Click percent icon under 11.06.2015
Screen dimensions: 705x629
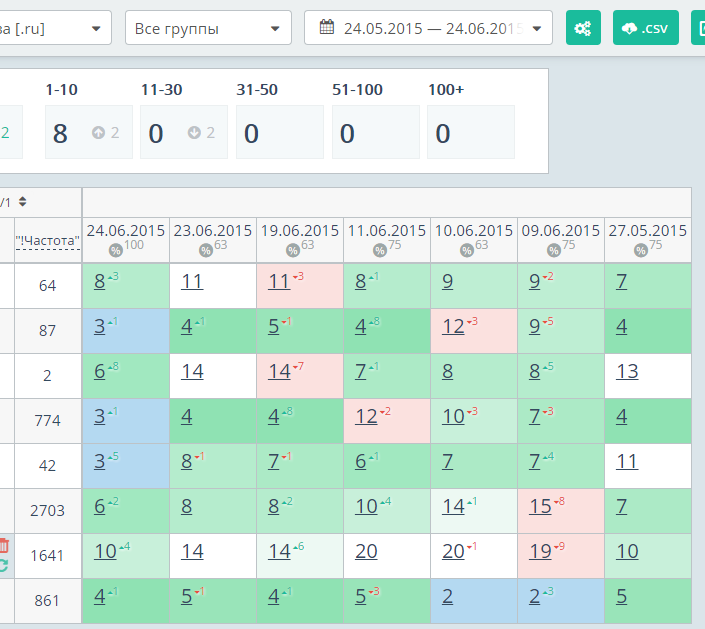pyautogui.click(x=380, y=250)
